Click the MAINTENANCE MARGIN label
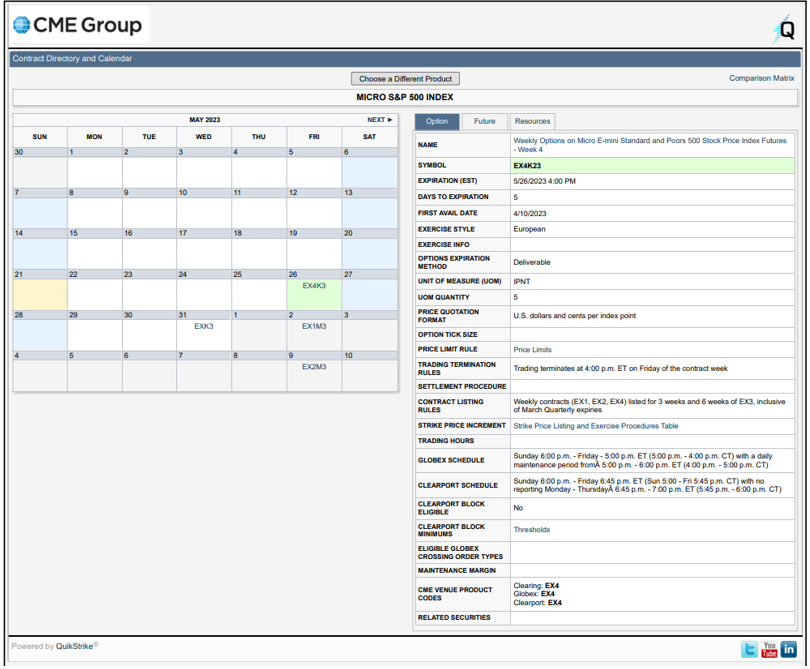 [x=457, y=571]
